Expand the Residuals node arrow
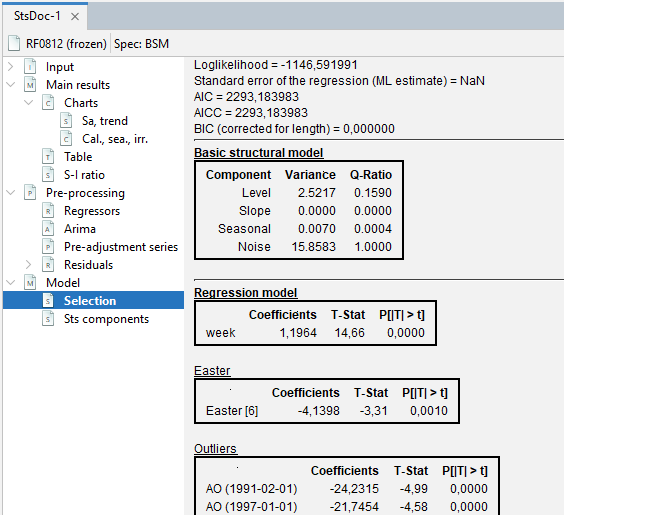The image size is (648, 515). click(x=28, y=265)
